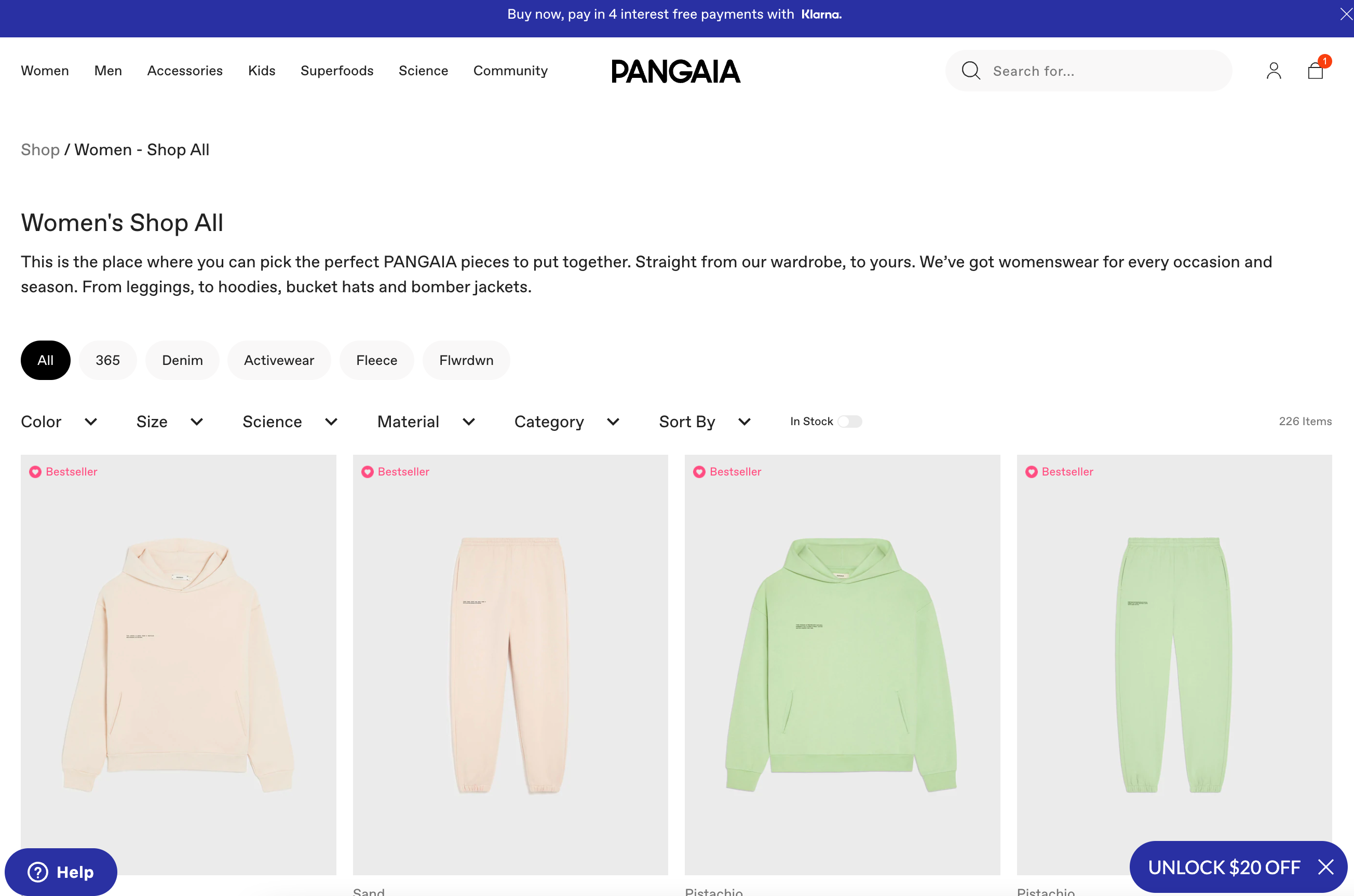Click the magnifying glass search icon

(971, 71)
